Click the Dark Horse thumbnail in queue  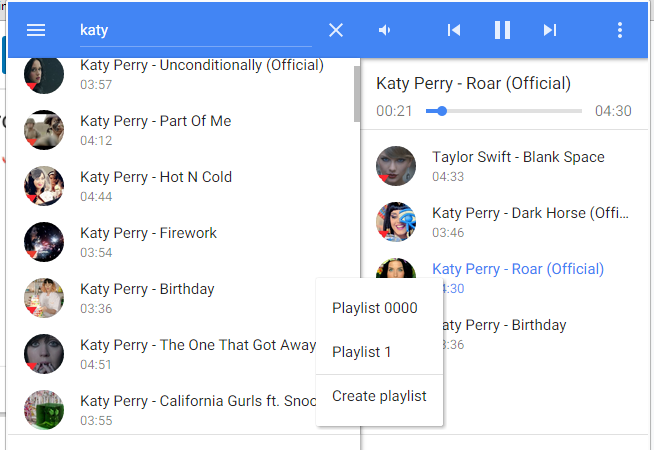coord(396,222)
